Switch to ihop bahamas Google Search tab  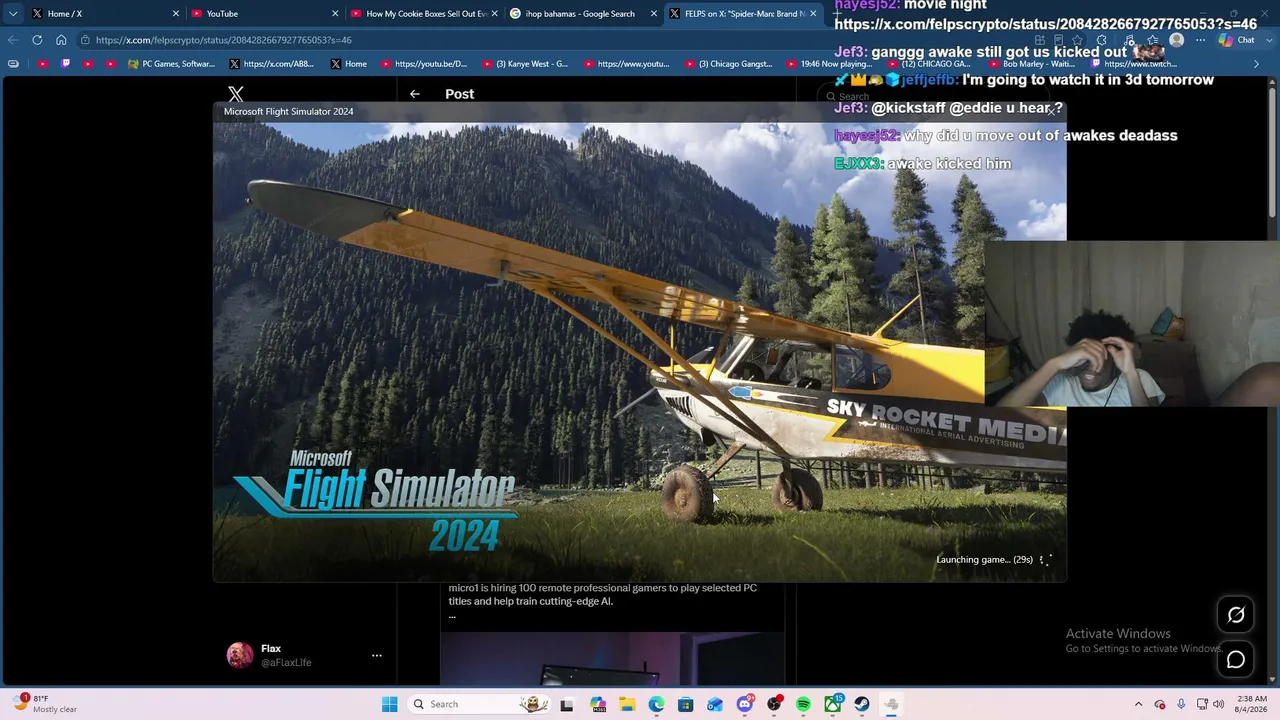pyautogui.click(x=582, y=14)
